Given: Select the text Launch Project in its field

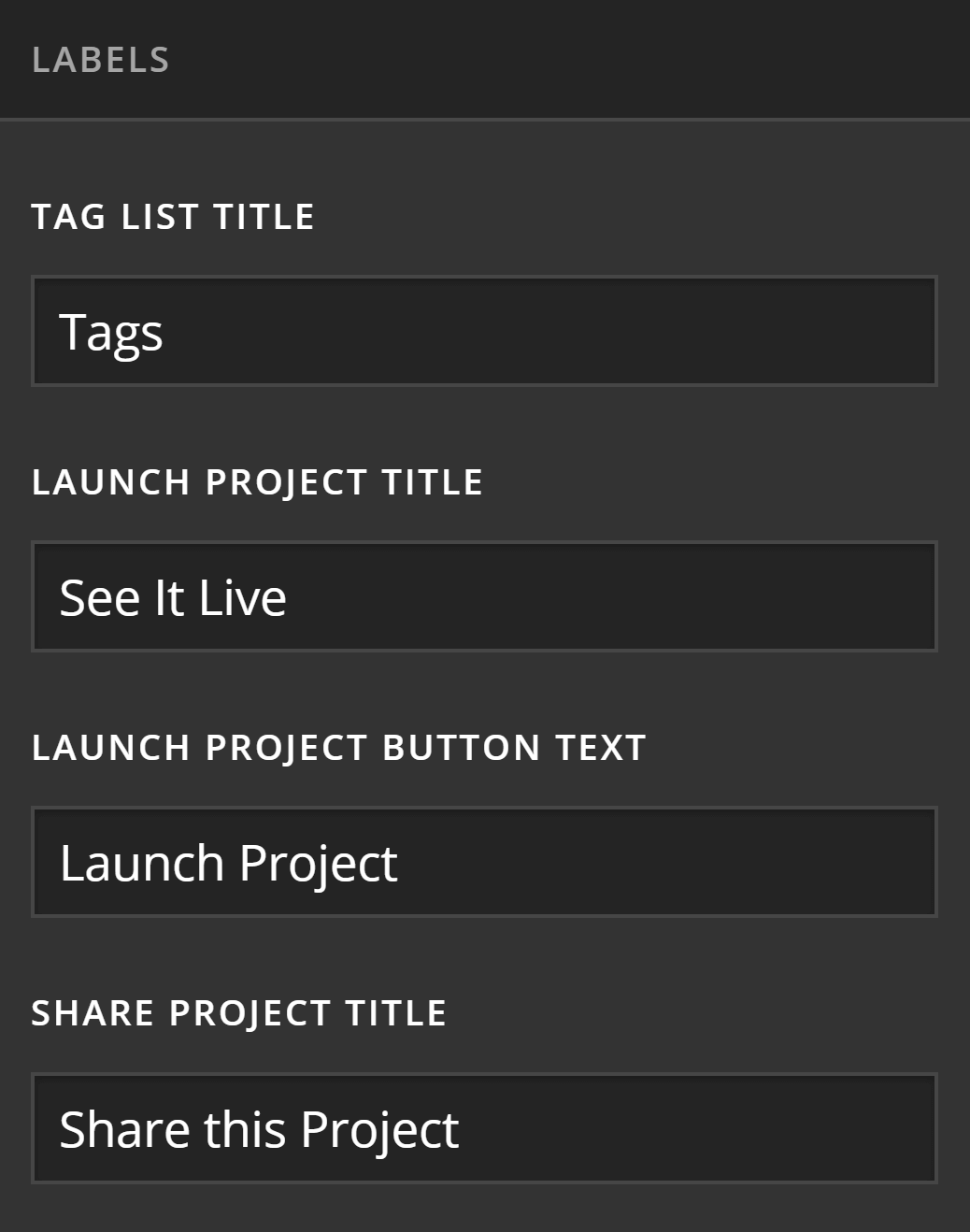Looking at the screenshot, I should 227,860.
